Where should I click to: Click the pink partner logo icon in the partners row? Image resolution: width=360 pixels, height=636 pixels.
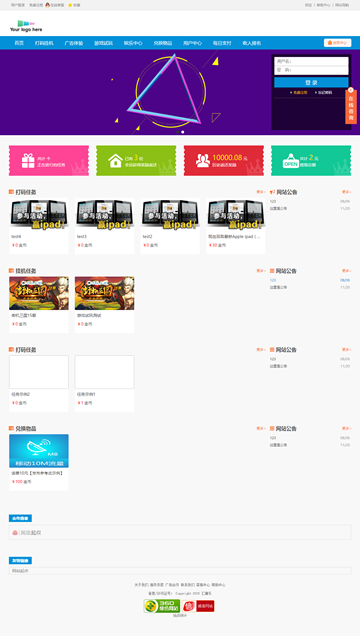coord(15,533)
